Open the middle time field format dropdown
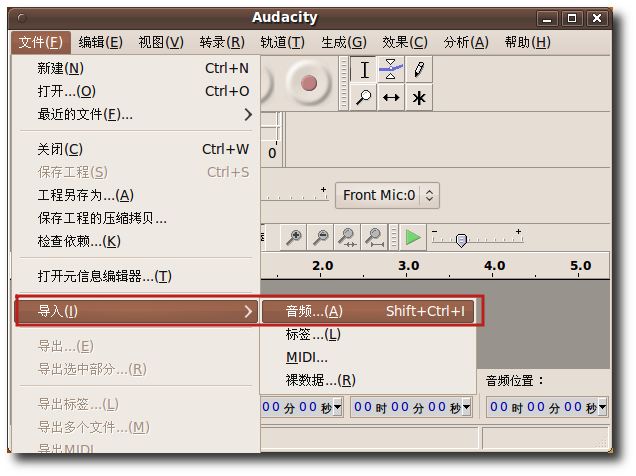Screen dimensions: 636x476 [466, 407]
